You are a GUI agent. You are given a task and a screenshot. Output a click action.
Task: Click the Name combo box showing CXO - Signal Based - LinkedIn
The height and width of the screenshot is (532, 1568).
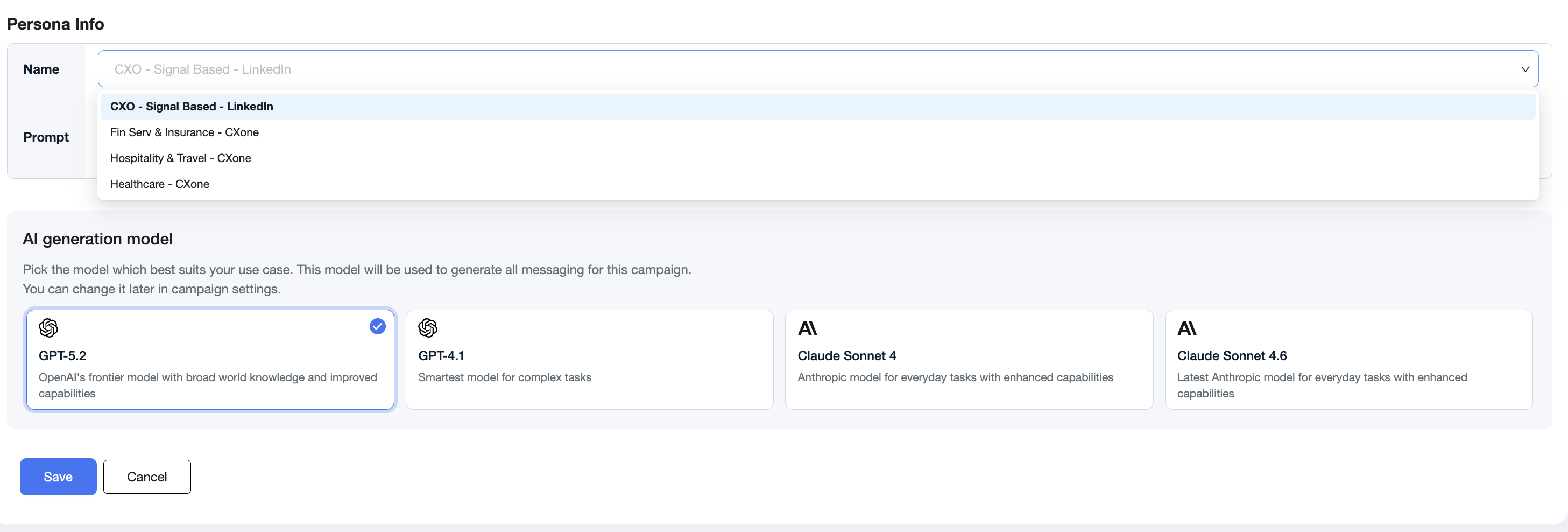(x=818, y=69)
